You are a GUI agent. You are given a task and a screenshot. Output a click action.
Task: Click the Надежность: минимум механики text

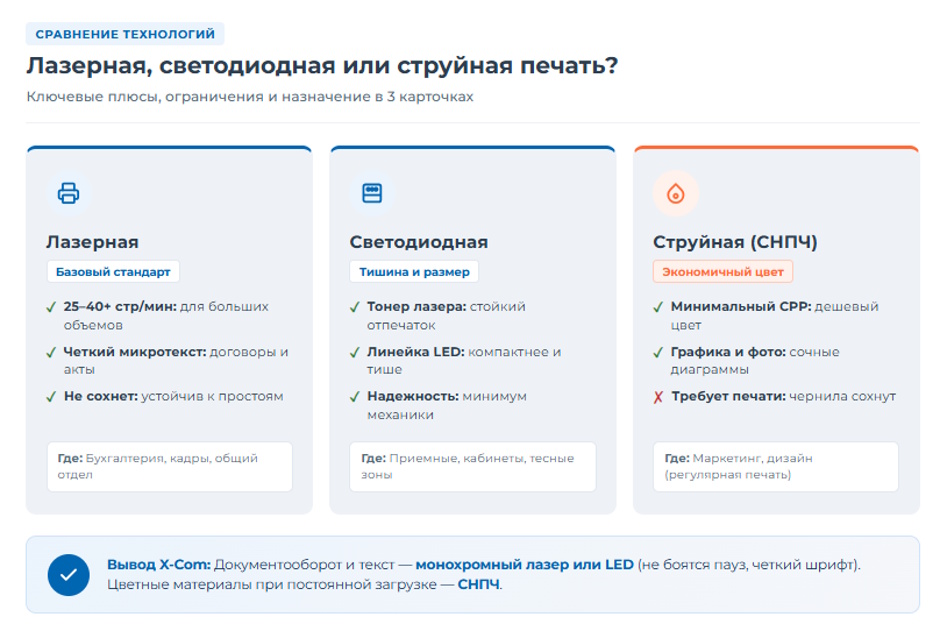[x=447, y=405]
